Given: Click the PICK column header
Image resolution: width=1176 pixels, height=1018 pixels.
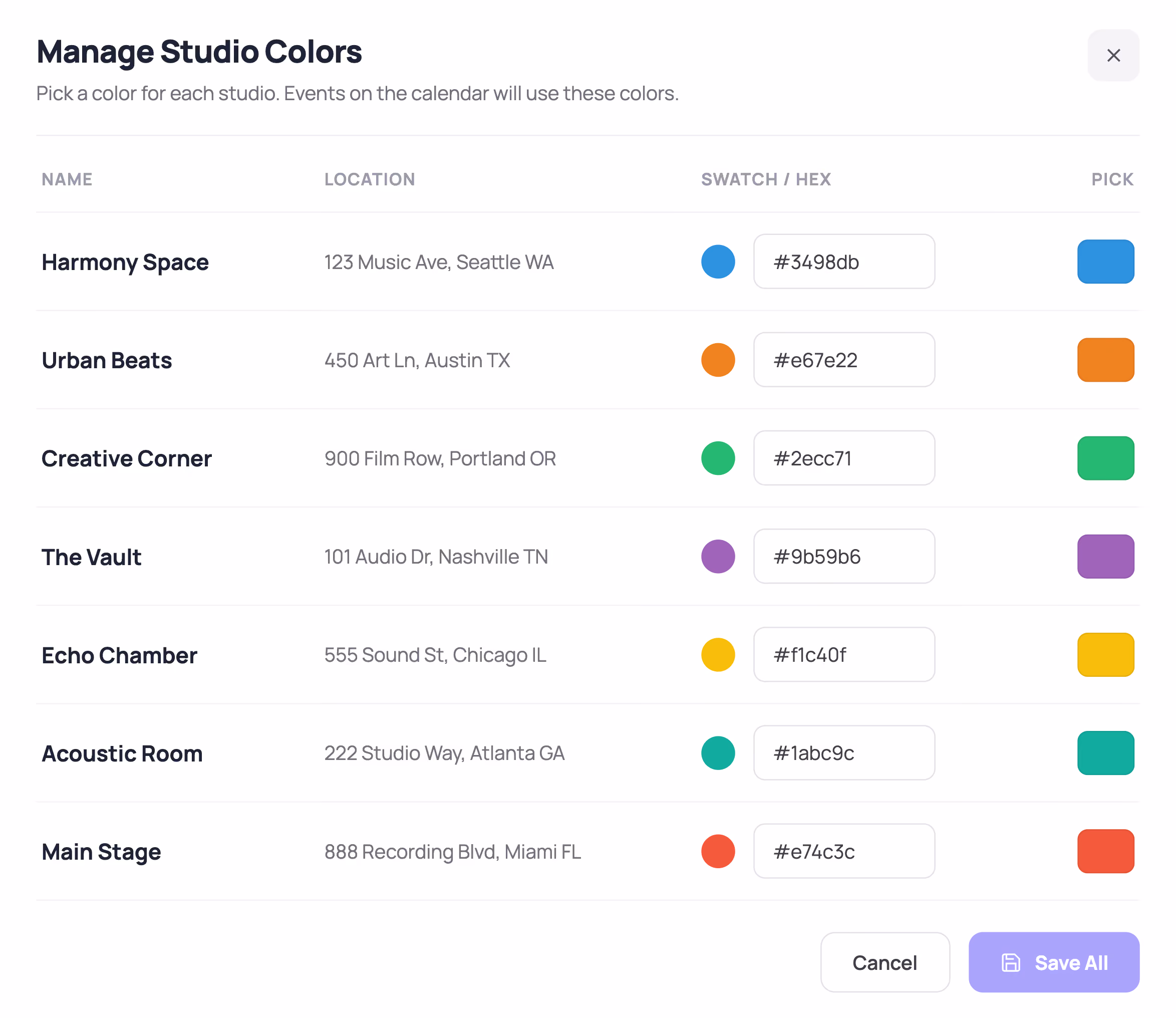Looking at the screenshot, I should pos(1112,179).
